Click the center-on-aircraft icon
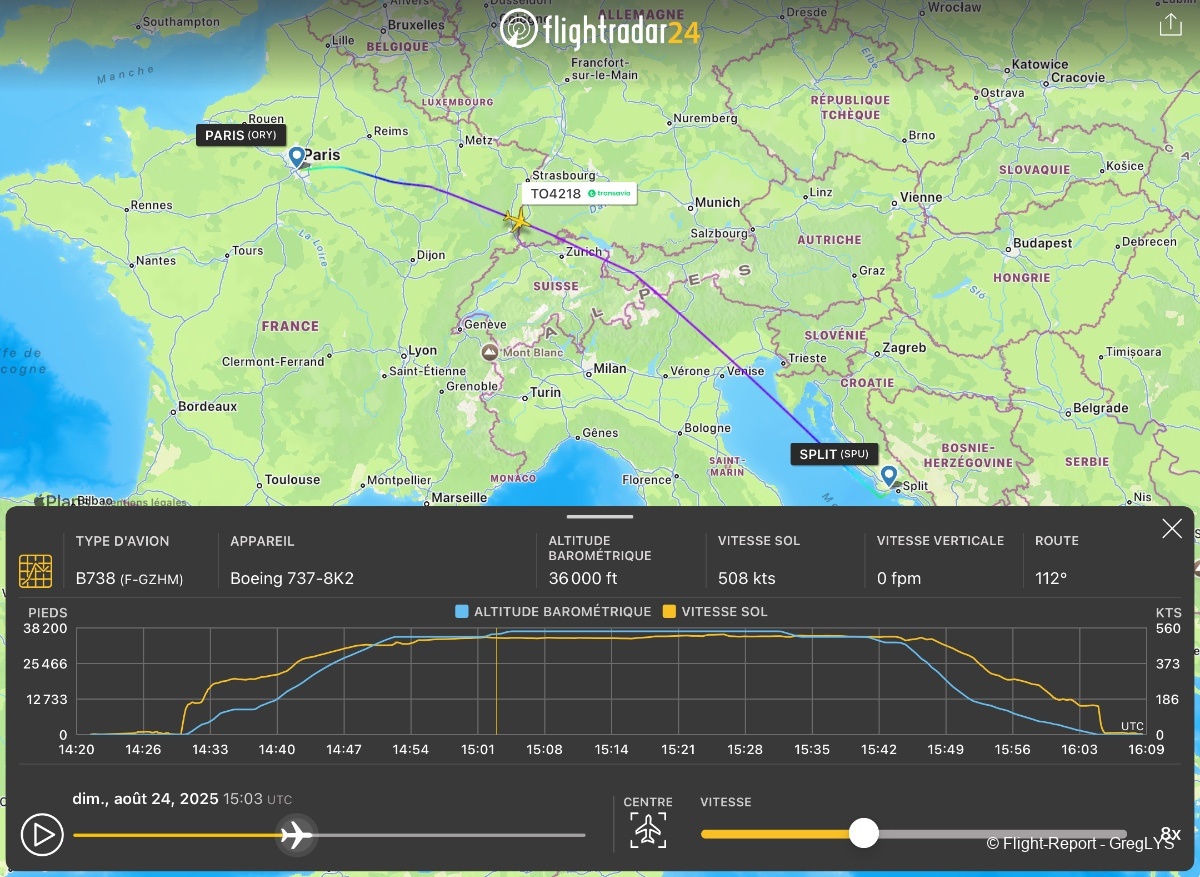This screenshot has height=877, width=1200. [x=648, y=830]
